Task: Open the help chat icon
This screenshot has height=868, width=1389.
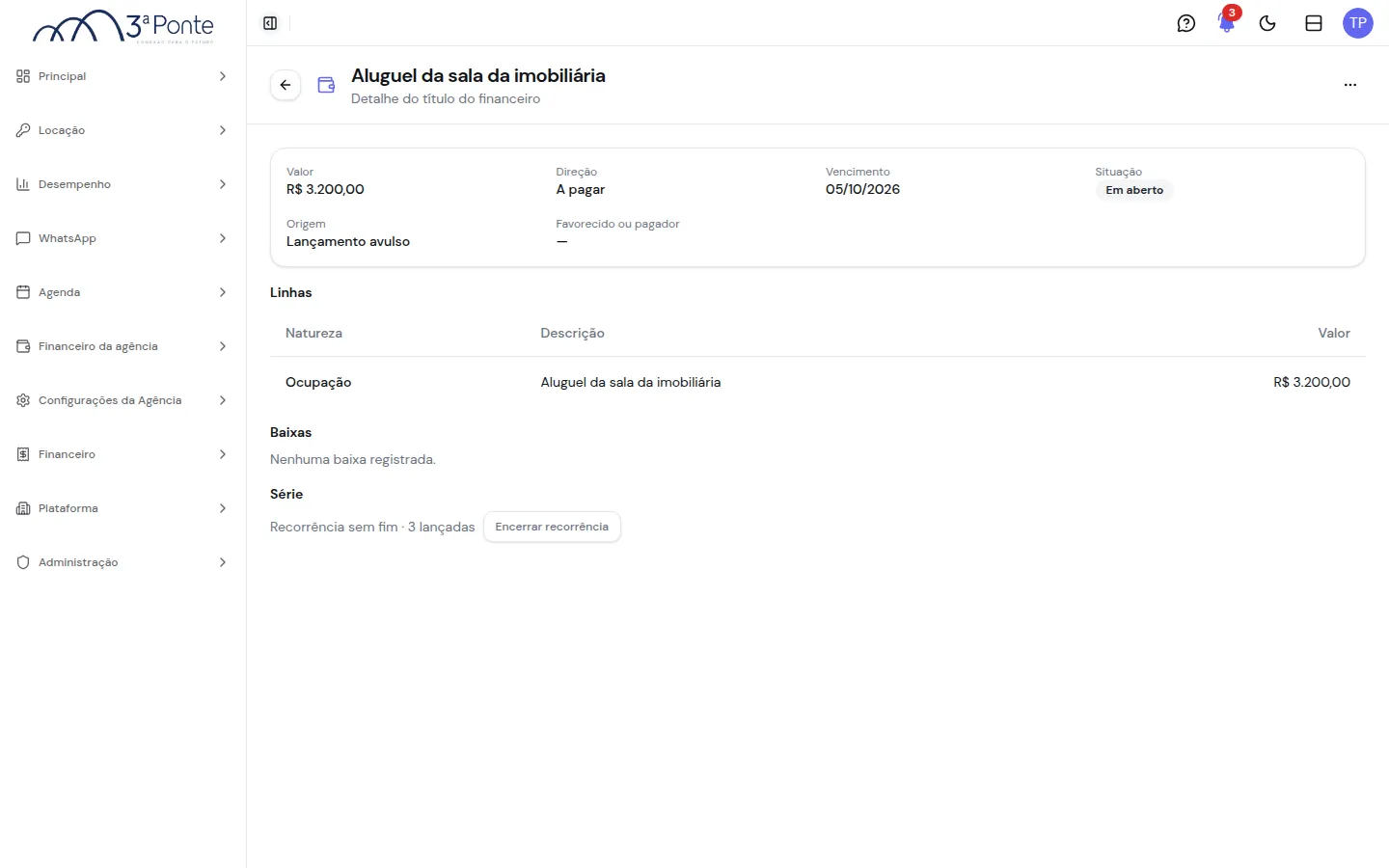Action: (x=1186, y=23)
